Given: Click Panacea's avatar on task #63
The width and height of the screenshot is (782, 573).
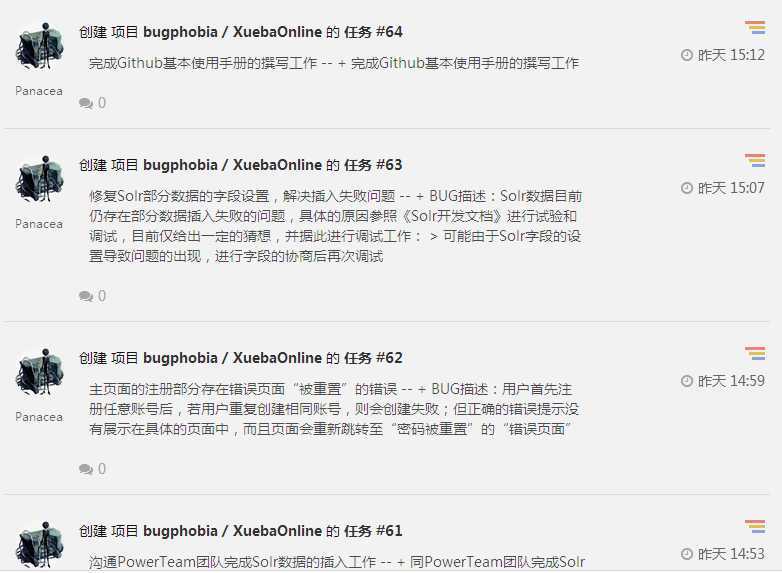Looking at the screenshot, I should (x=40, y=179).
